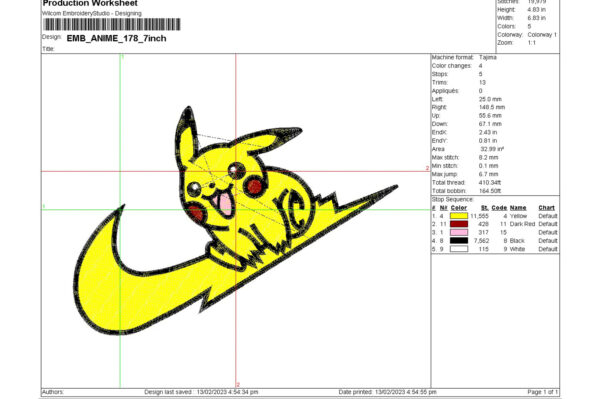600x399 pixels.
Task: Click the Pikachu swoosh design preview
Action: 236,220
